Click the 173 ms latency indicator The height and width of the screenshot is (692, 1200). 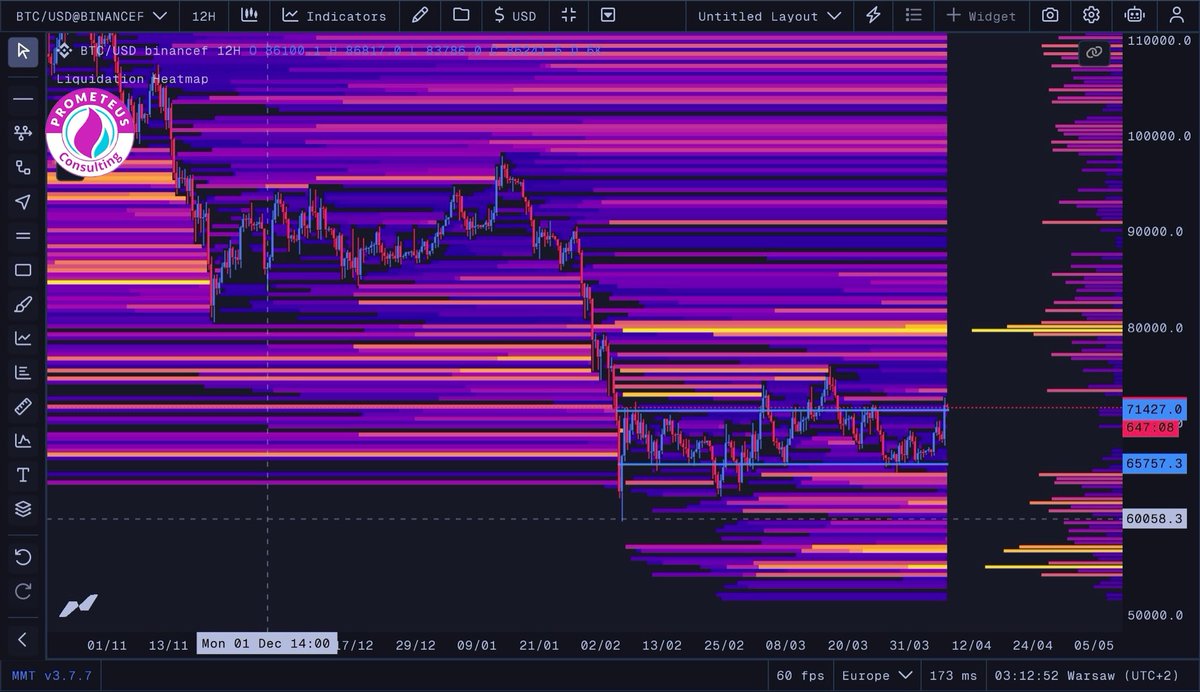[953, 676]
